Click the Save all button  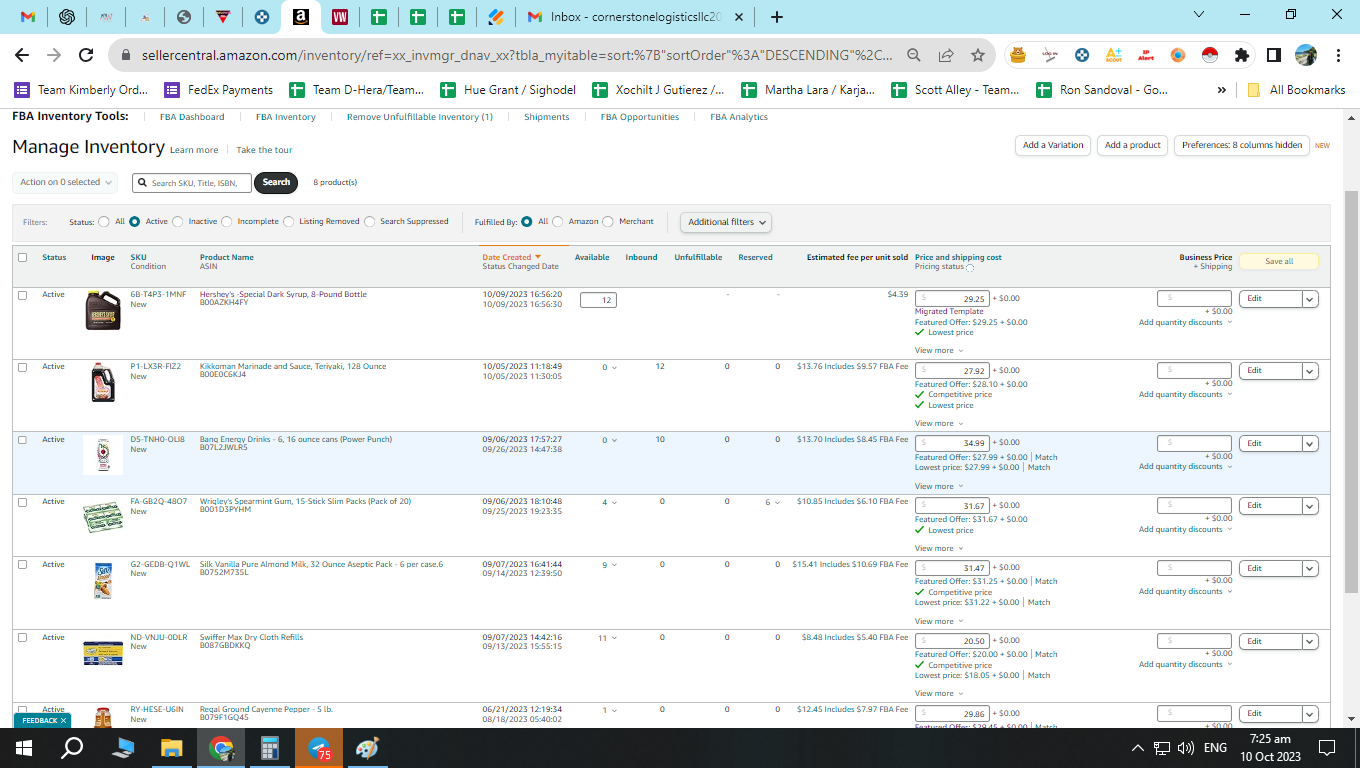click(x=1279, y=261)
